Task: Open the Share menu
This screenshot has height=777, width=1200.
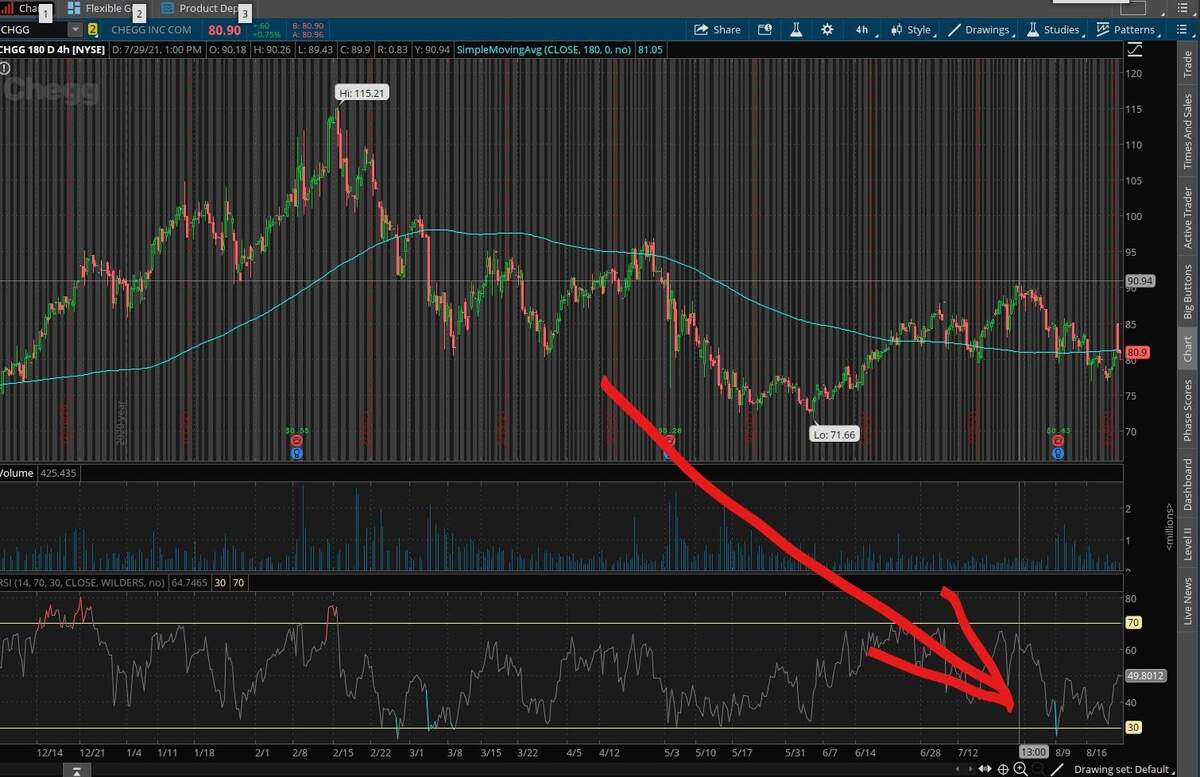Action: click(717, 30)
